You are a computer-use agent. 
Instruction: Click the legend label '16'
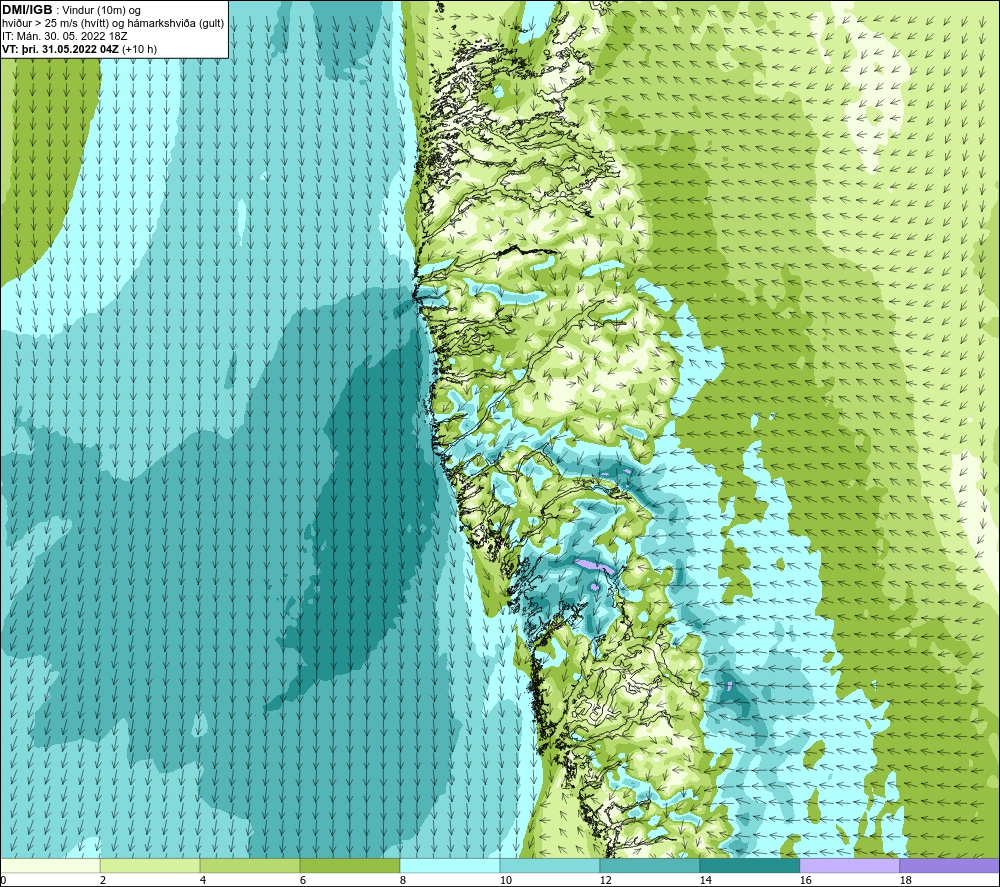(x=805, y=881)
